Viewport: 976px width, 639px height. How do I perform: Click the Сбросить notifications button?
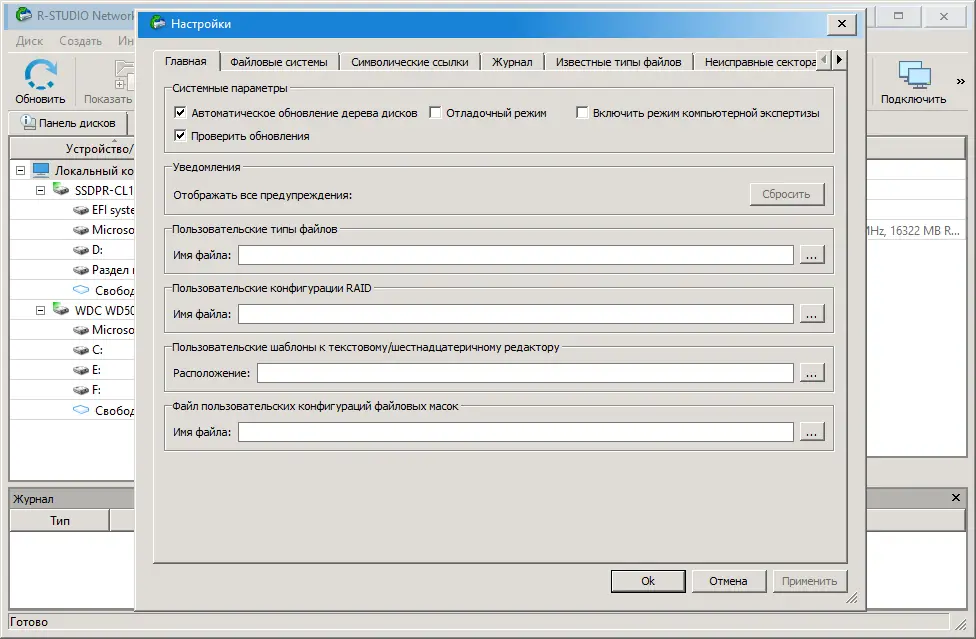(x=787, y=194)
